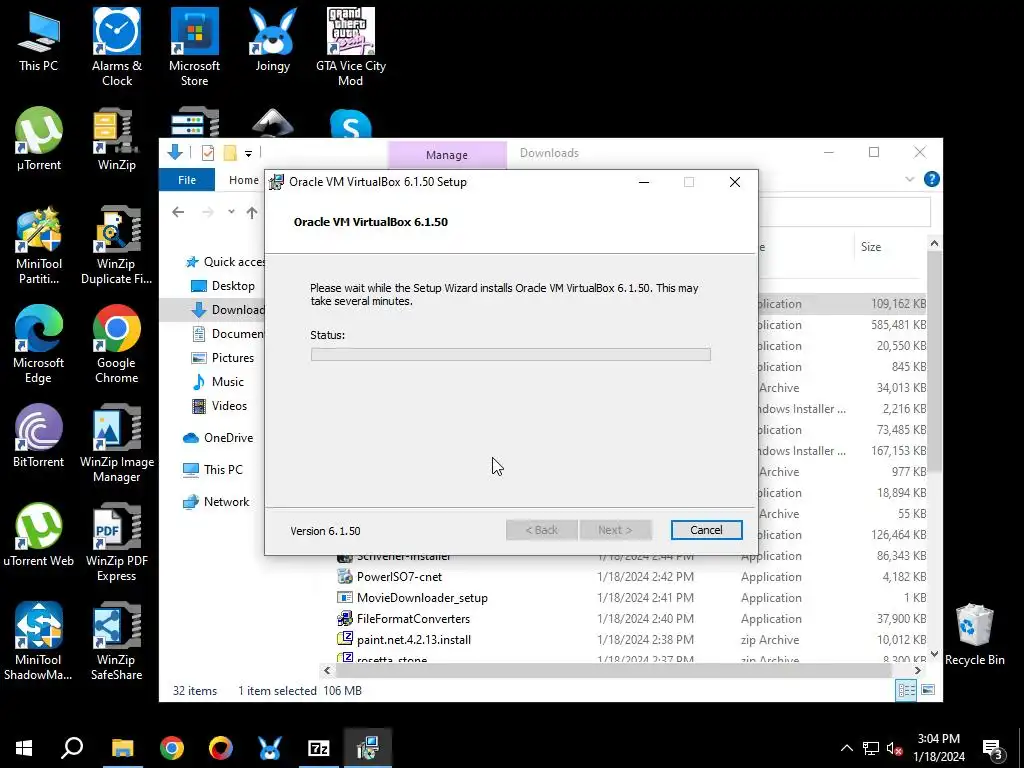Click the installation status progress bar
Screen dimensions: 1024x768
[511, 355]
